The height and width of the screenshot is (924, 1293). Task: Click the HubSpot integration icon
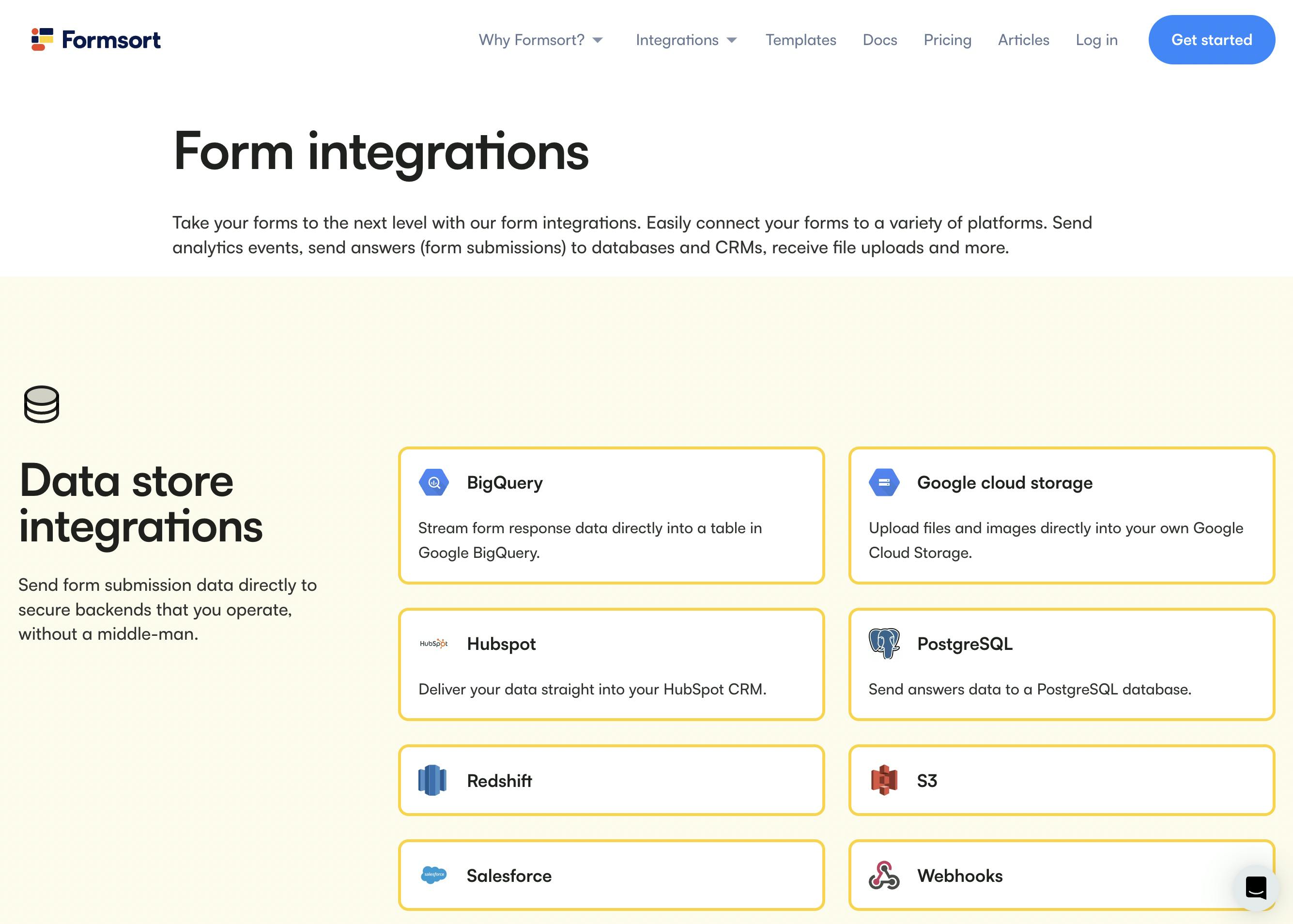point(433,644)
